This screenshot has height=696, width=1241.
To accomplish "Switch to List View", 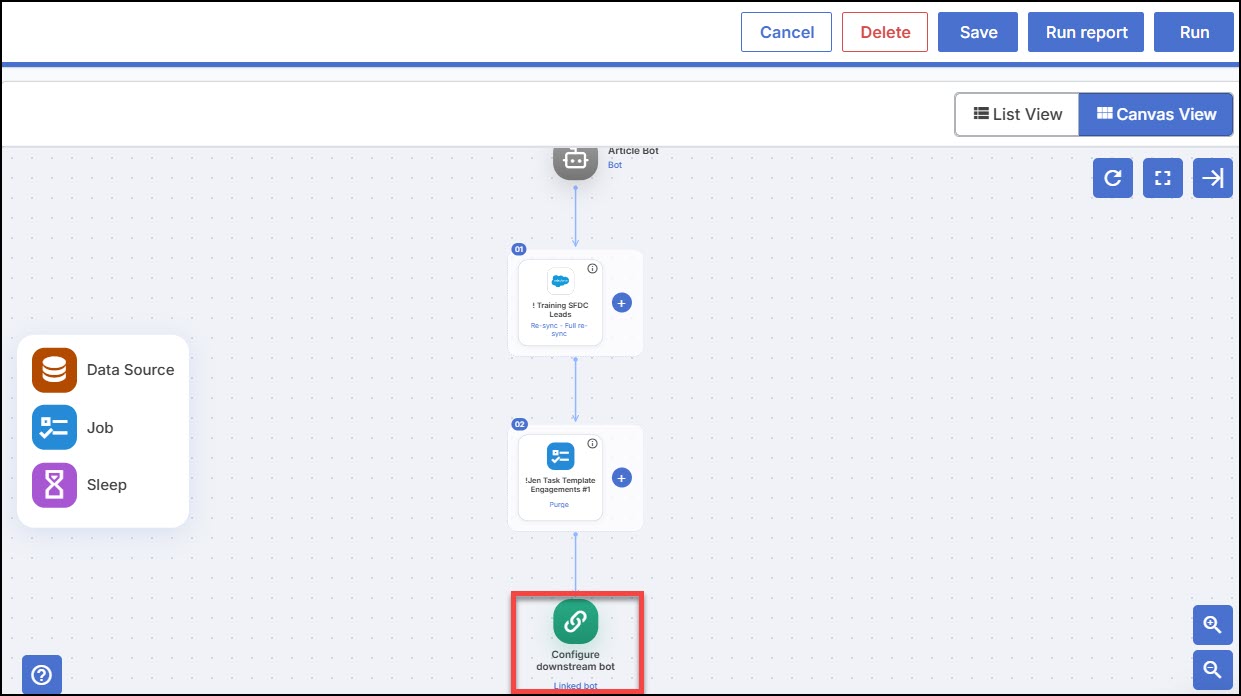I will tap(1017, 114).
